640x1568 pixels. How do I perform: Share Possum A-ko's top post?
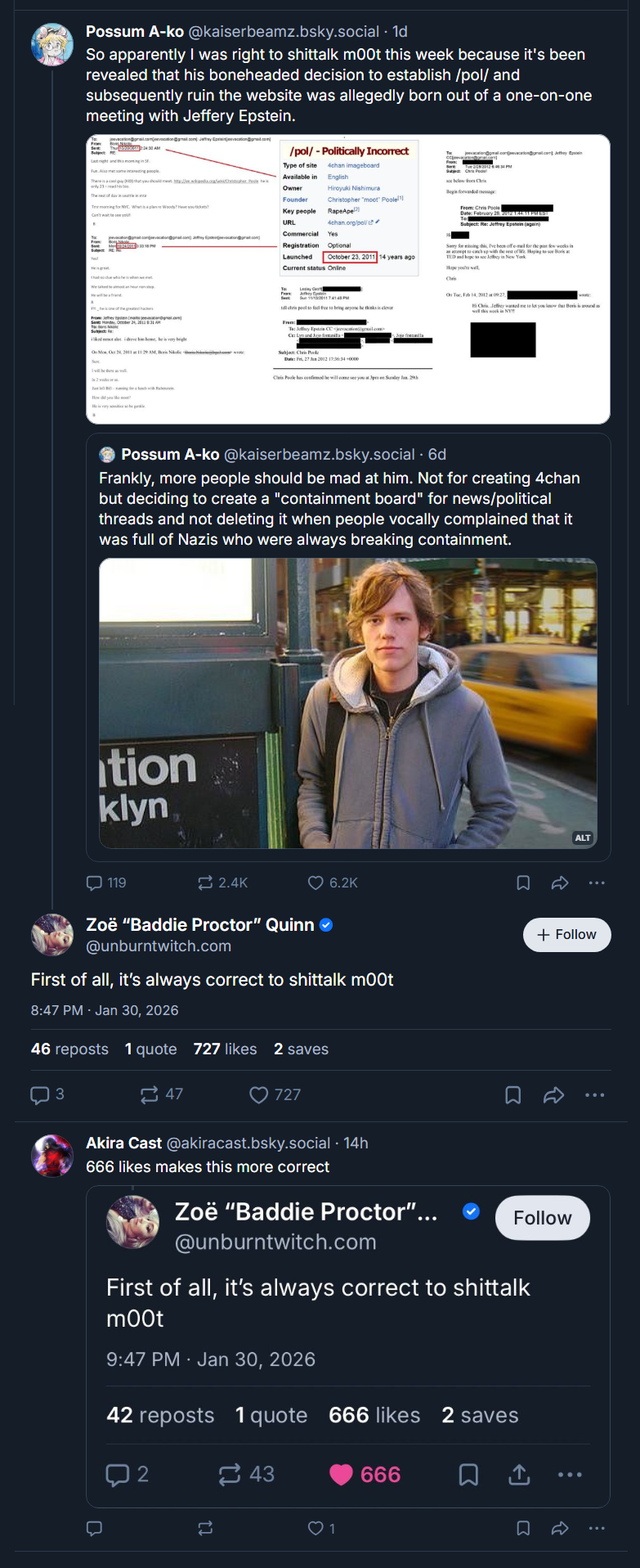(560, 883)
